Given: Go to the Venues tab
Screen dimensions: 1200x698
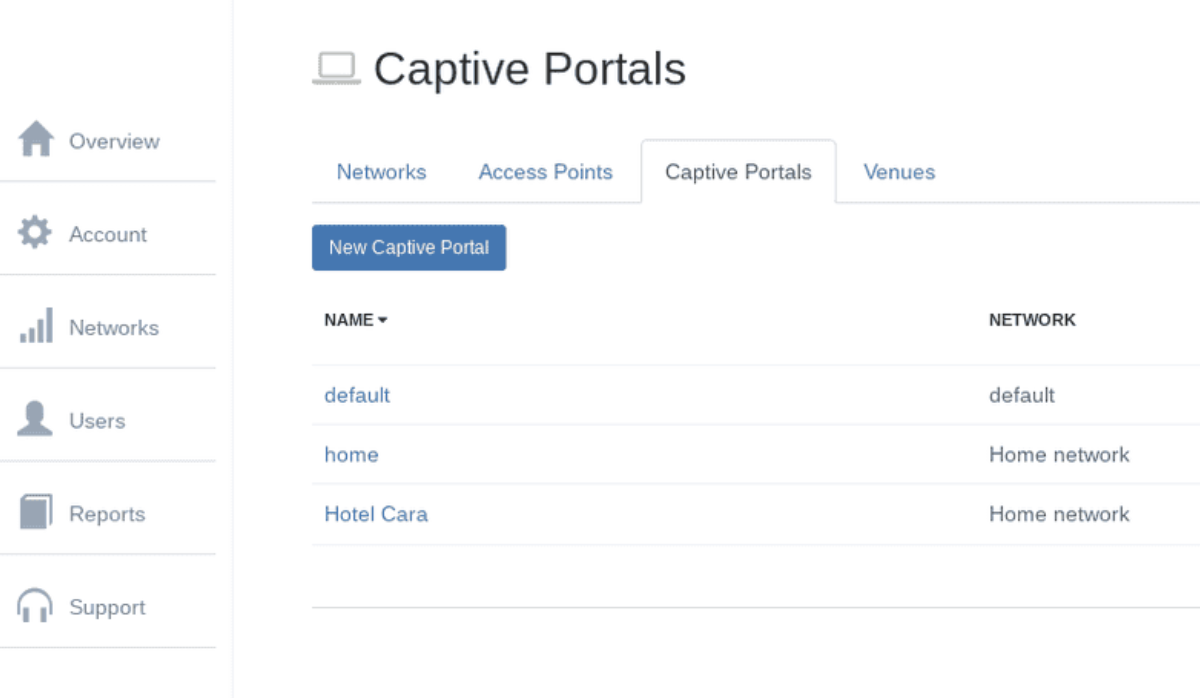Looking at the screenshot, I should tap(899, 172).
